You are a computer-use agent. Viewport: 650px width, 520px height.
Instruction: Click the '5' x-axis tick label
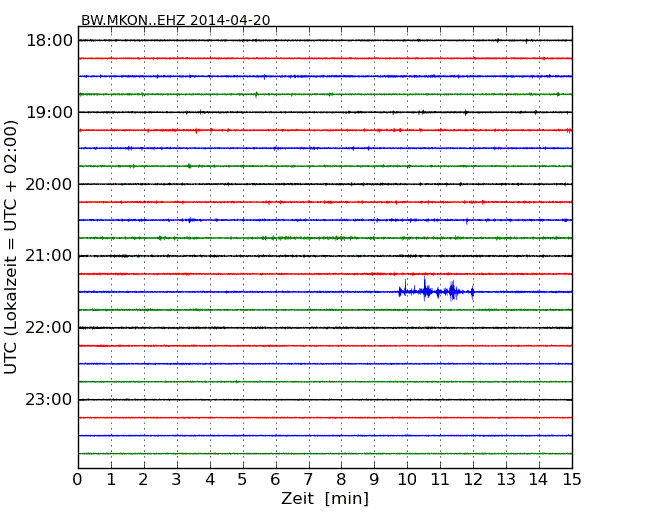(x=242, y=479)
